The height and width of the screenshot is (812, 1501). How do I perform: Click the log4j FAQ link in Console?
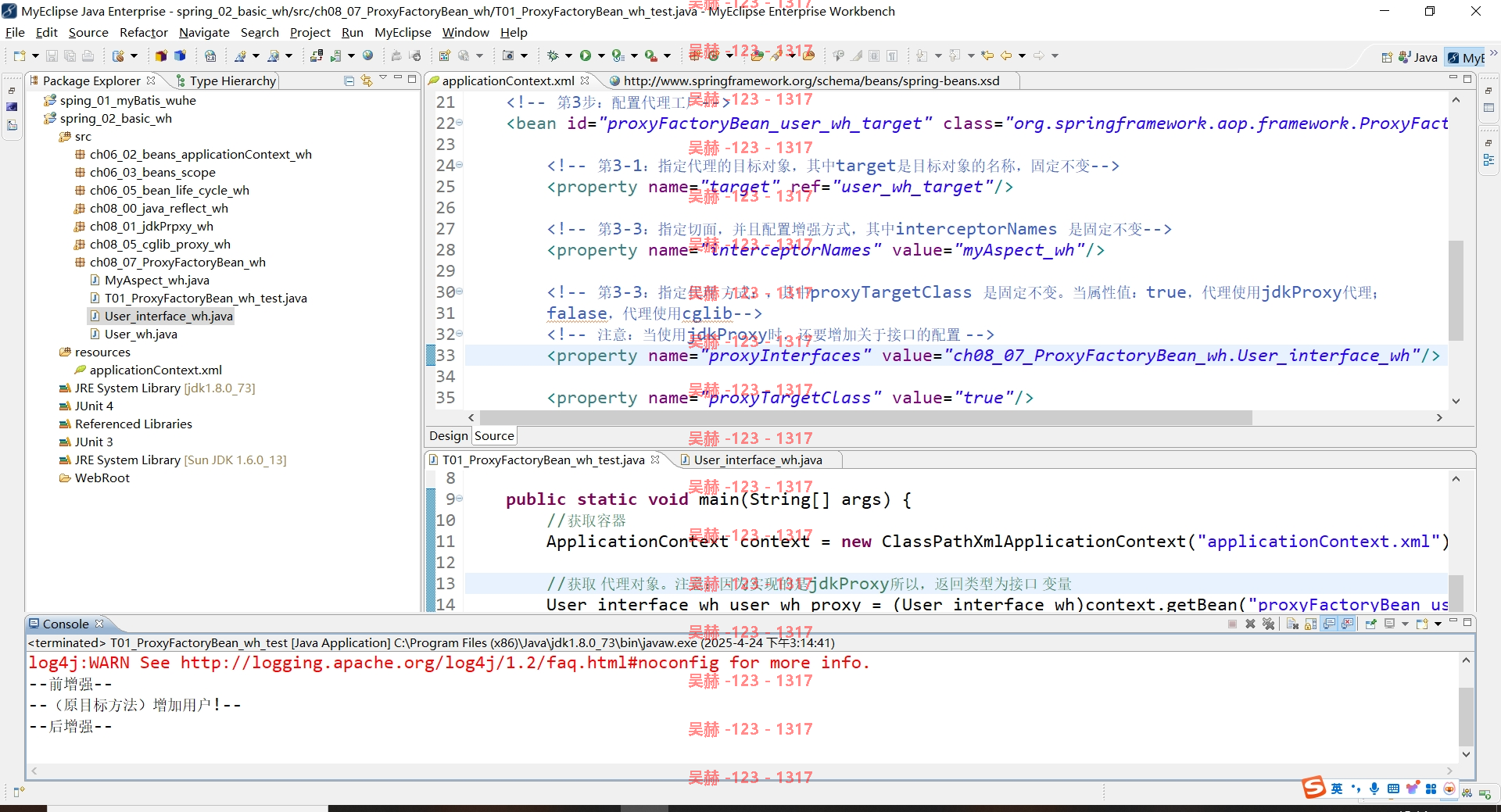(x=450, y=662)
